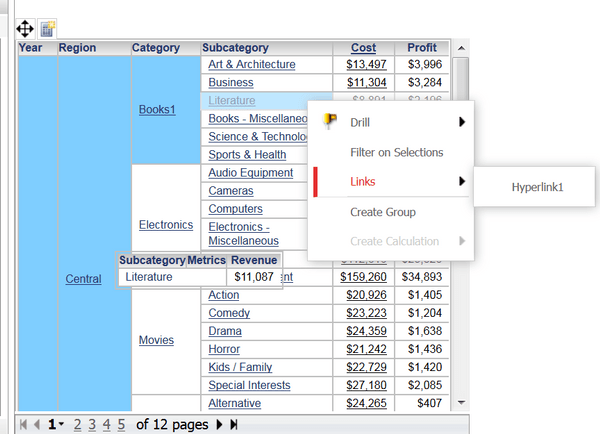Jump to last page arrow
The width and height of the screenshot is (600, 434).
(x=234, y=424)
